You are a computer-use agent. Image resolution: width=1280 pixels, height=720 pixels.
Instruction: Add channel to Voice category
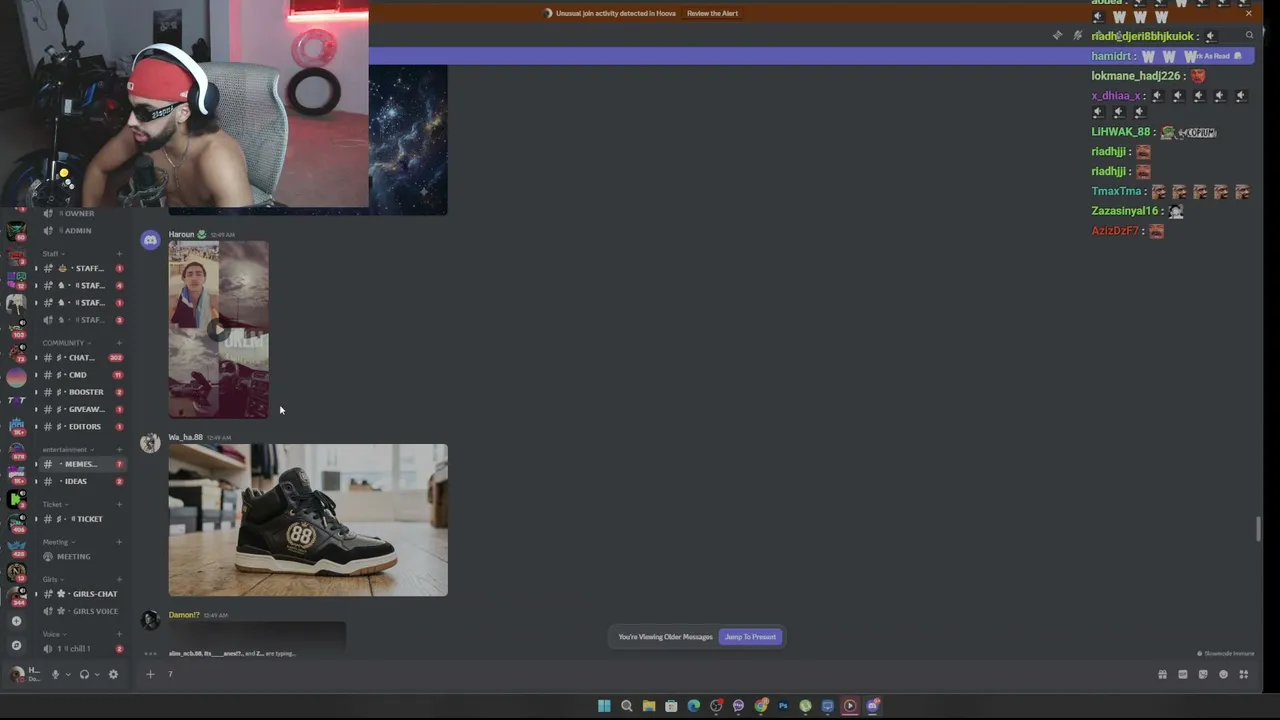(x=119, y=634)
